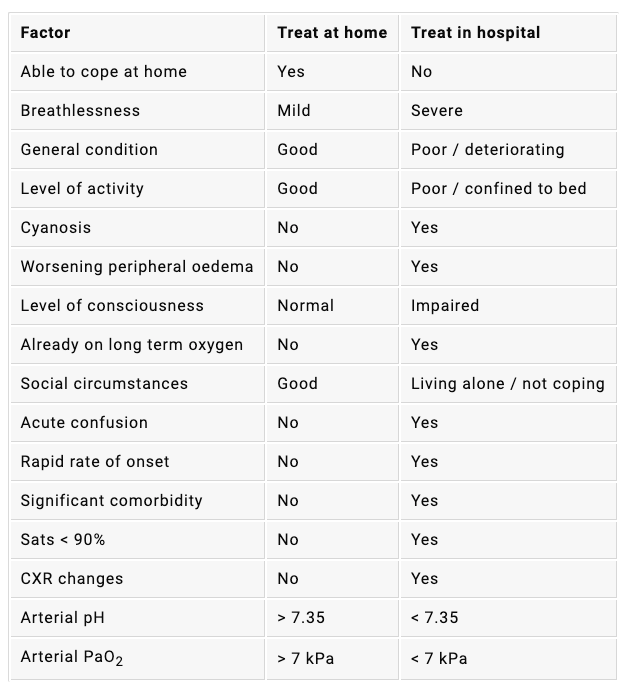Click the 'General condition' factor cell
This screenshot has width=632, height=694.
(89, 150)
